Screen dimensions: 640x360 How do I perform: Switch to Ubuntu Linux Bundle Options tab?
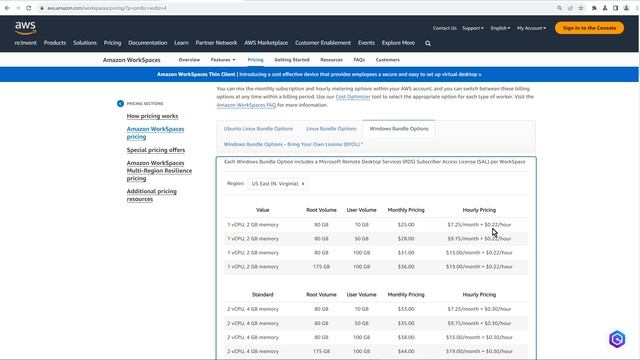click(258, 129)
